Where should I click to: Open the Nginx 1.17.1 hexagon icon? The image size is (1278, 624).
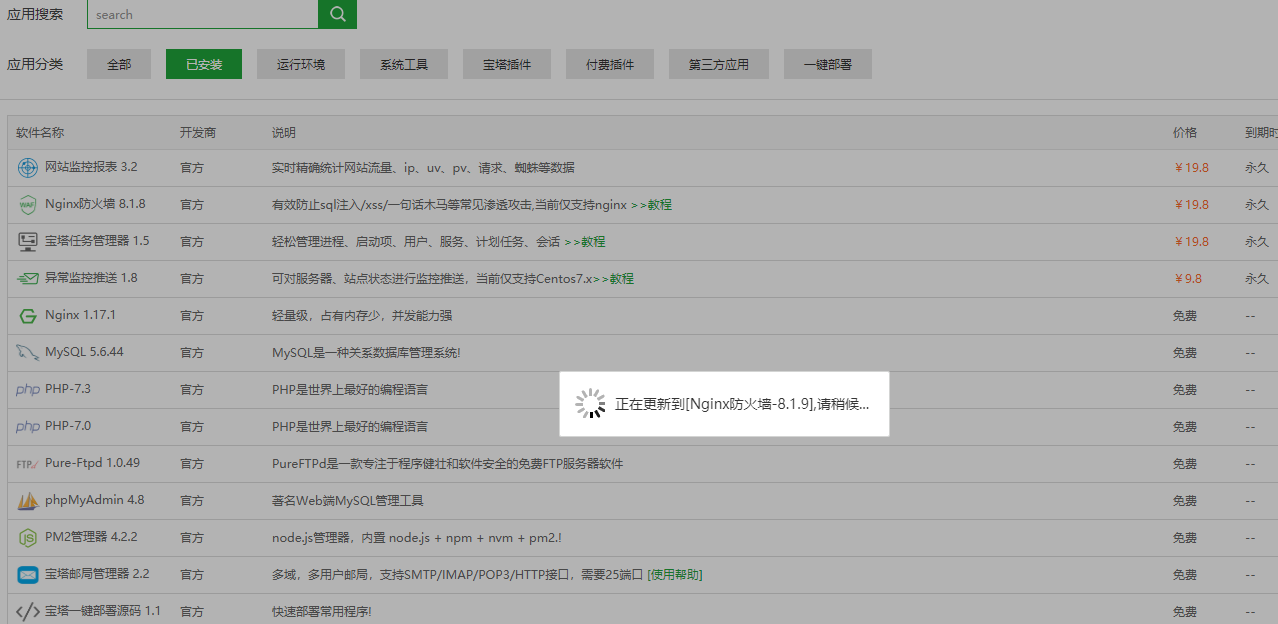[28, 316]
